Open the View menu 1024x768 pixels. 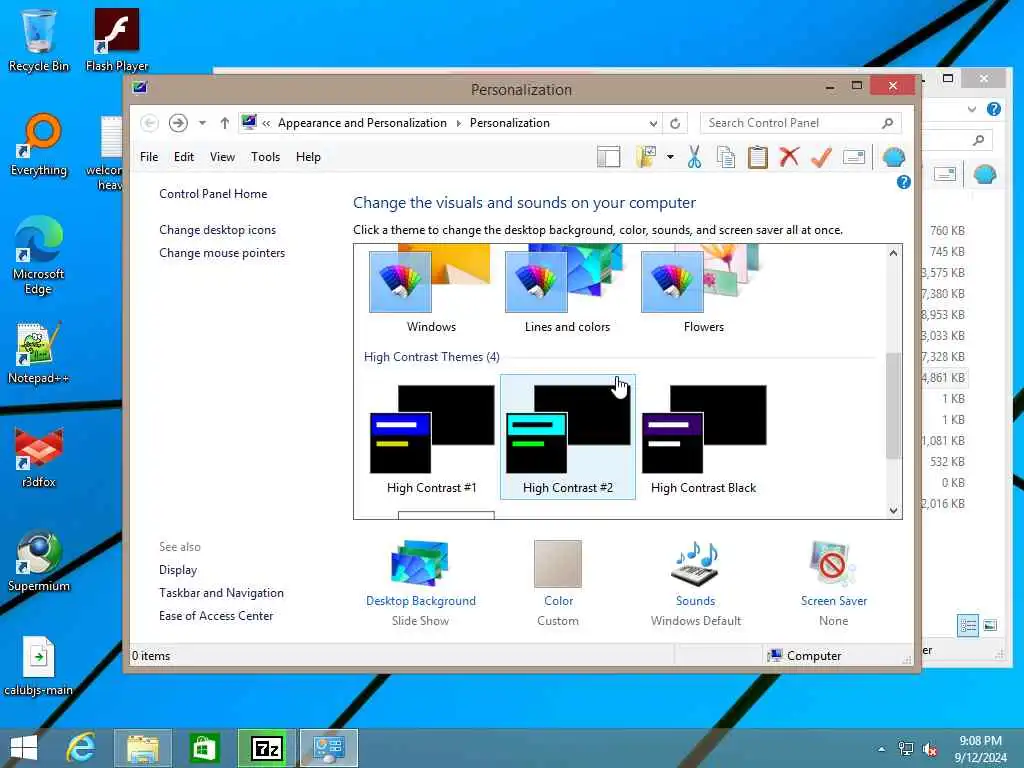222,157
